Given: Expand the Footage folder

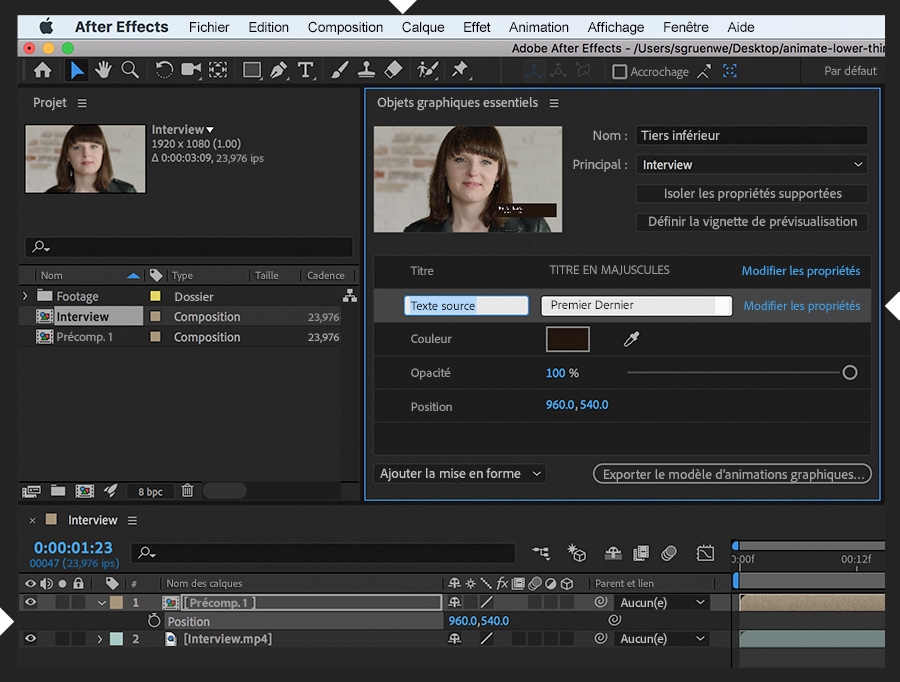Looking at the screenshot, I should click(x=25, y=296).
